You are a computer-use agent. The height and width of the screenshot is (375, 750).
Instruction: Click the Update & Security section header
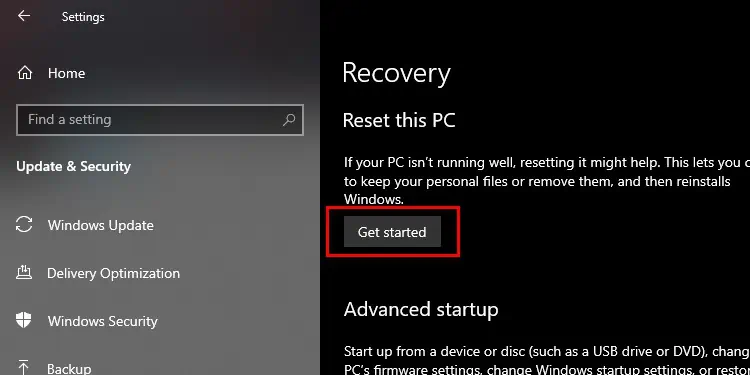74,166
